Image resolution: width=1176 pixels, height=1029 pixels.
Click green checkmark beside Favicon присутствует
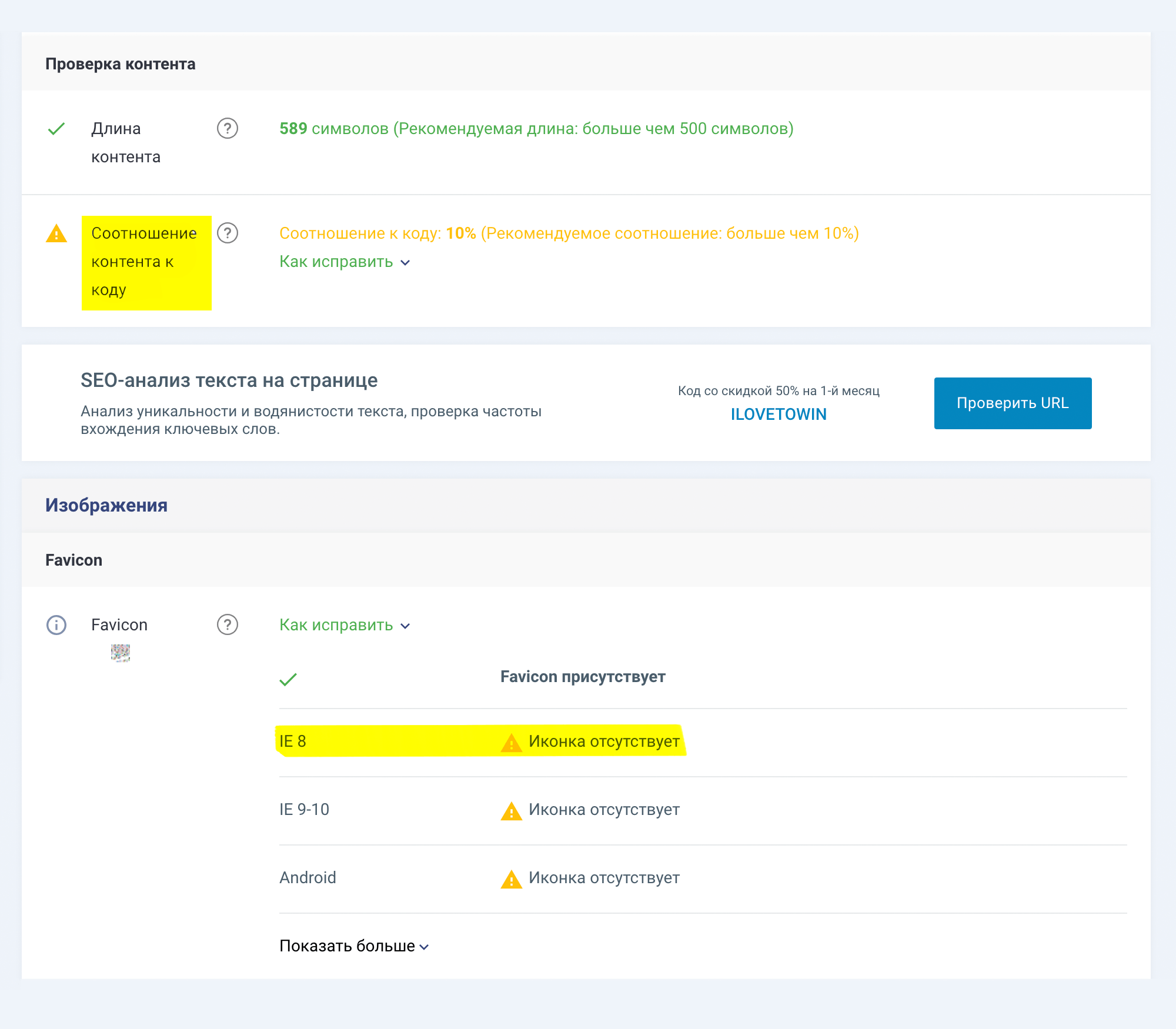pyautogui.click(x=288, y=679)
